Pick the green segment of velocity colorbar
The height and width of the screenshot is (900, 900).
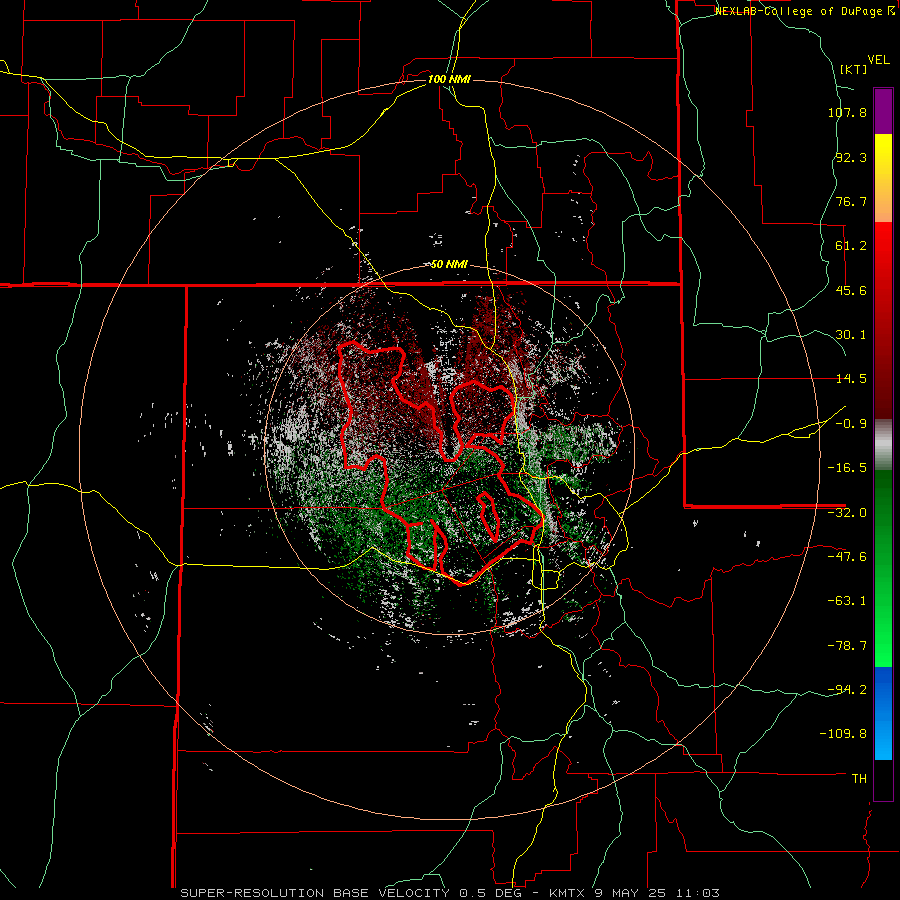[x=883, y=568]
